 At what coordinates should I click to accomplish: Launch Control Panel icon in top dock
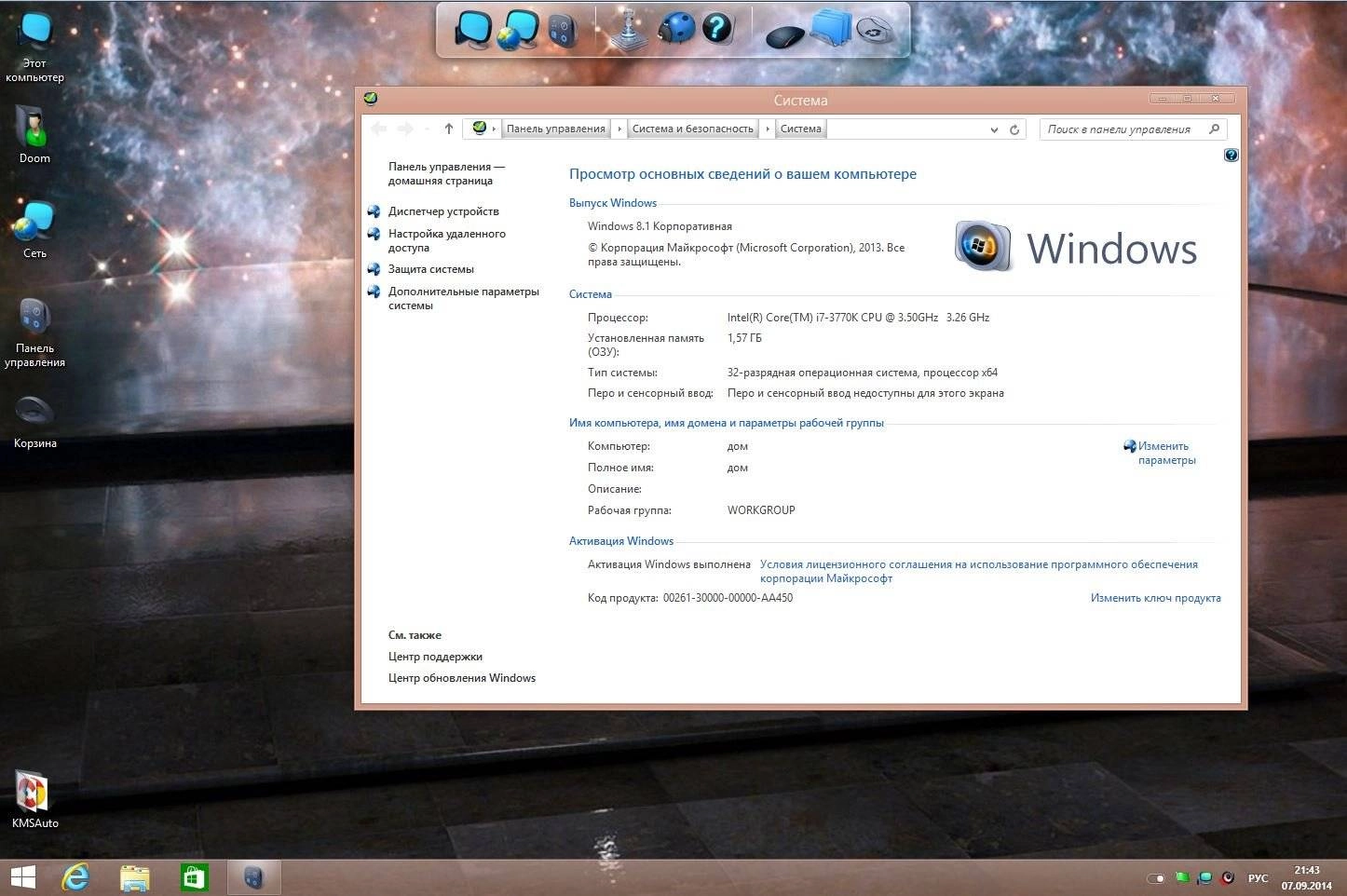click(x=562, y=30)
